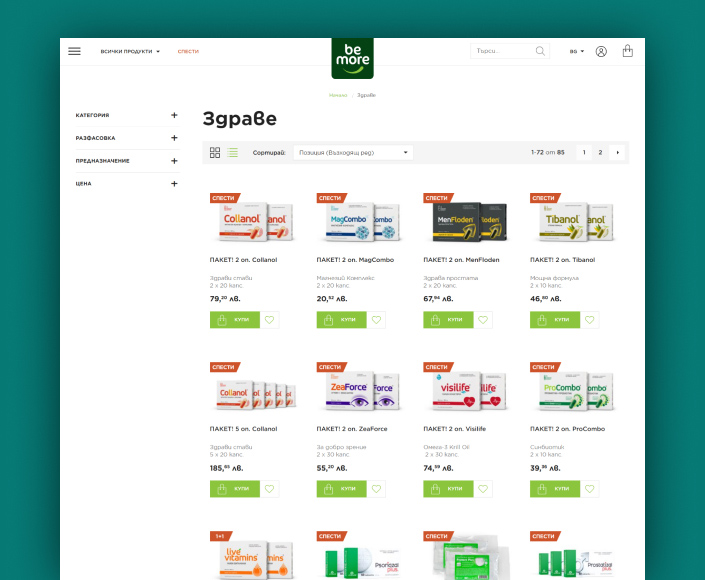Open ПАКЕТ! 2 оп. MagCombo title
705x580 pixels.
pyautogui.click(x=355, y=260)
